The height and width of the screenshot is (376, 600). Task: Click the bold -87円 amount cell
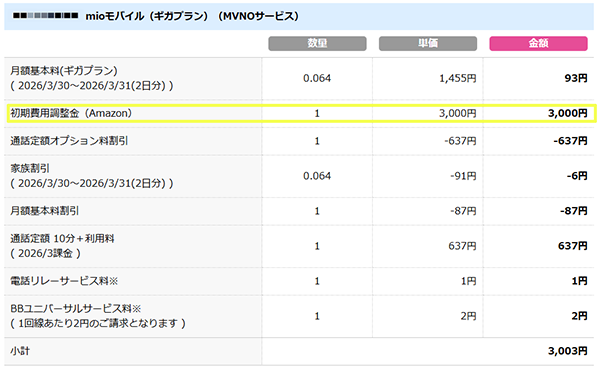[x=574, y=211]
